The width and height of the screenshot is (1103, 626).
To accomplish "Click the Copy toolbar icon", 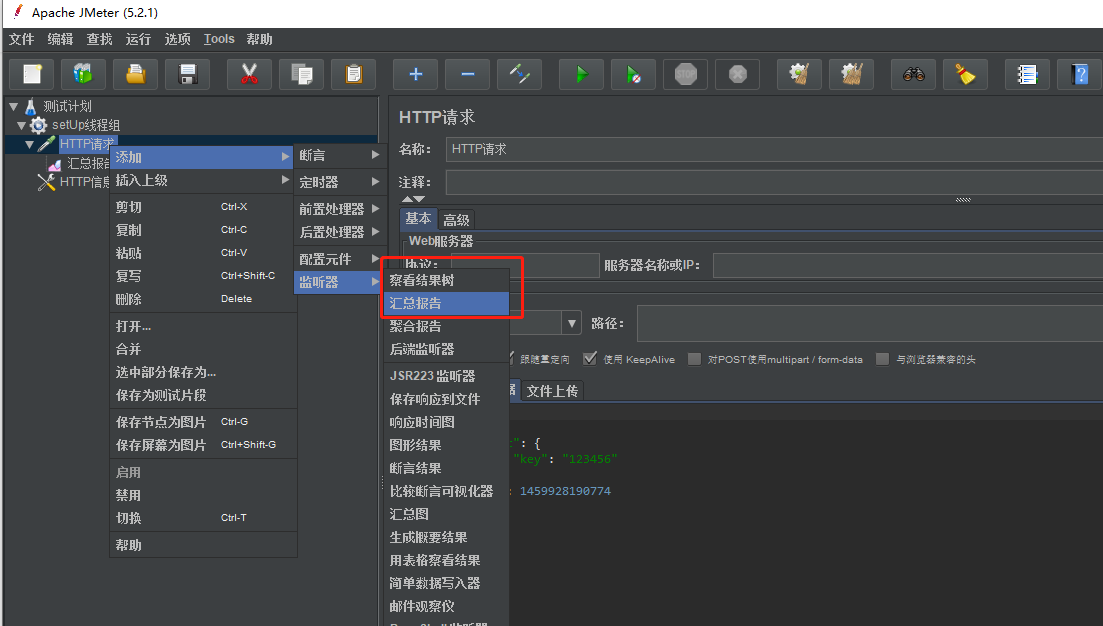I will click(302, 74).
